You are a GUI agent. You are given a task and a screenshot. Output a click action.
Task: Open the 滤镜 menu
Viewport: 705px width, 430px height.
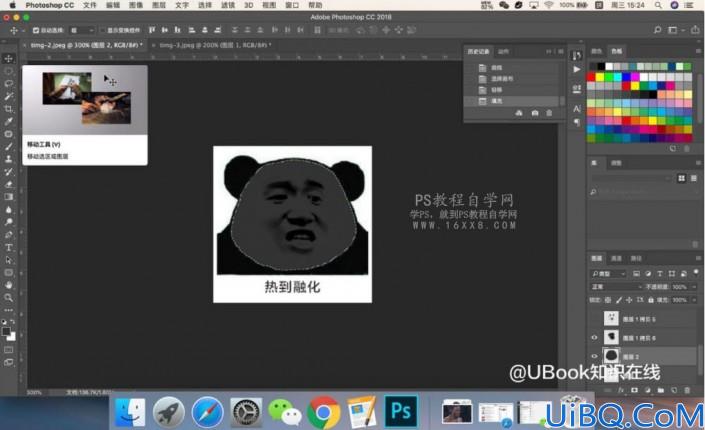click(228, 5)
